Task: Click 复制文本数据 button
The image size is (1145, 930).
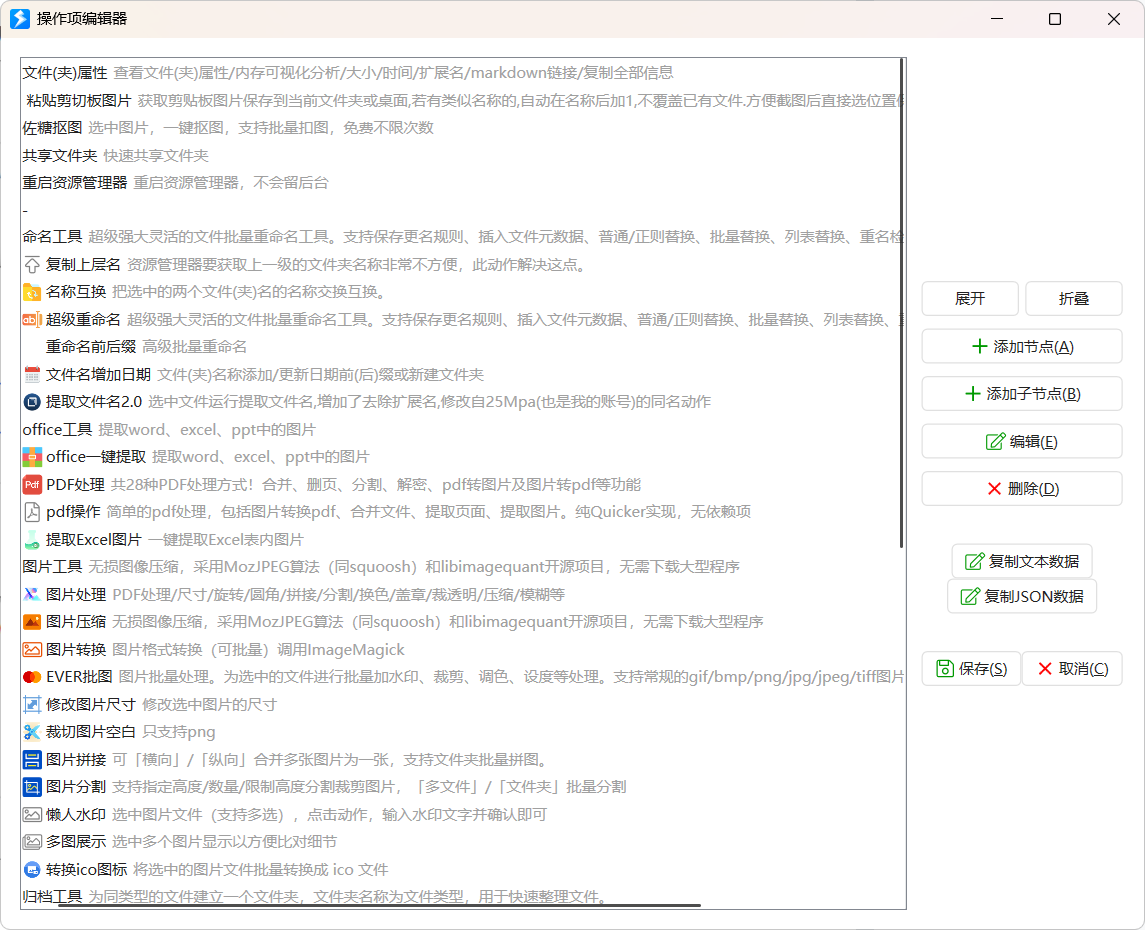Action: [1022, 561]
